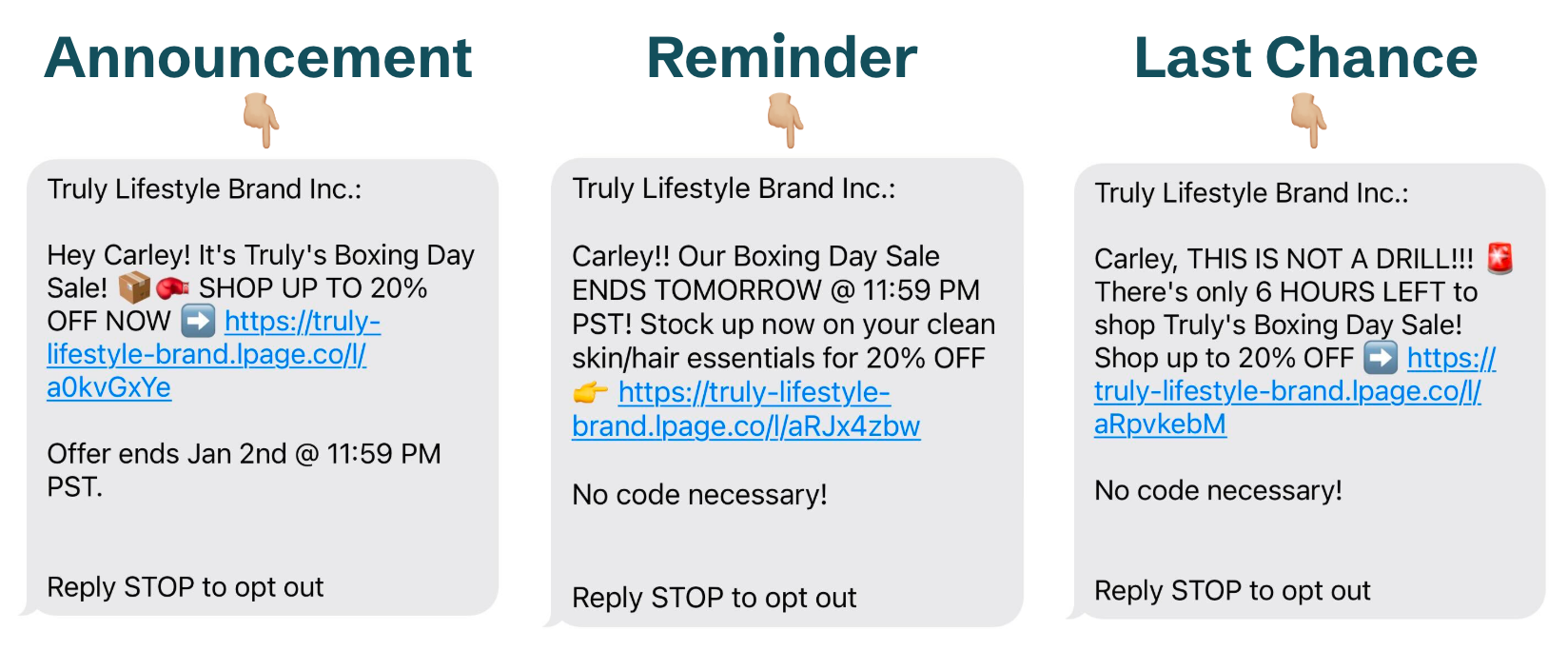The height and width of the screenshot is (651, 1568).
Task: Click the red siren emoji in Last Chance
Action: pos(1500,258)
